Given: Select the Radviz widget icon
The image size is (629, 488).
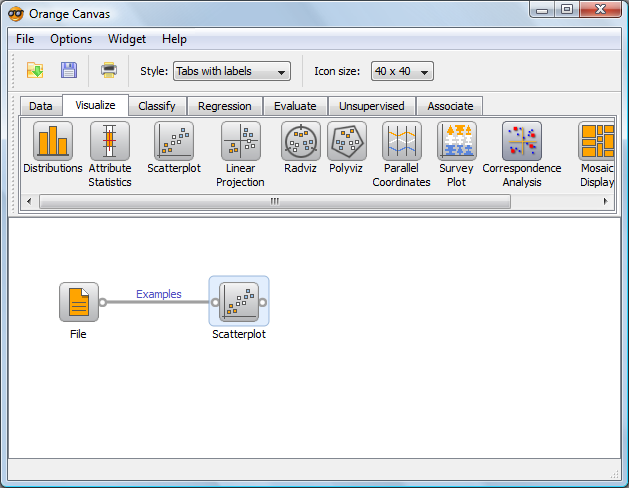Looking at the screenshot, I should pos(301,142).
